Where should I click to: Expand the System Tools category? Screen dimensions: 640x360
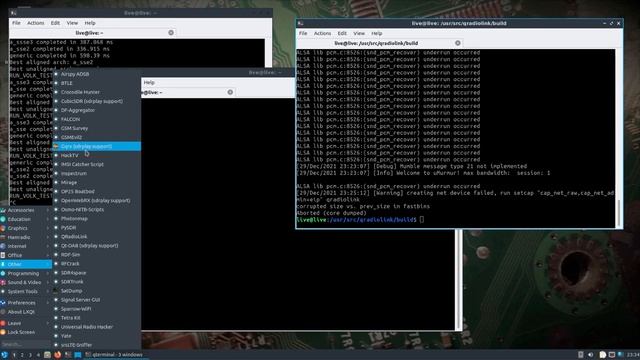(x=26, y=291)
